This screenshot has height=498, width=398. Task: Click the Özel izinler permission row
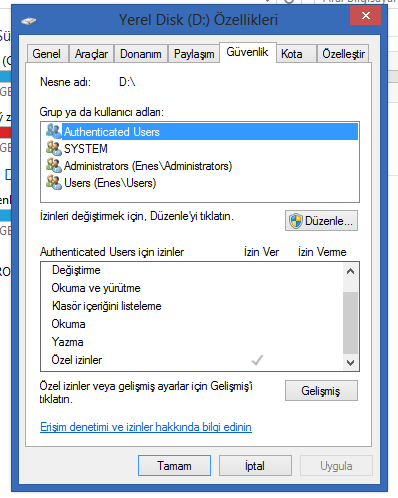(x=192, y=360)
